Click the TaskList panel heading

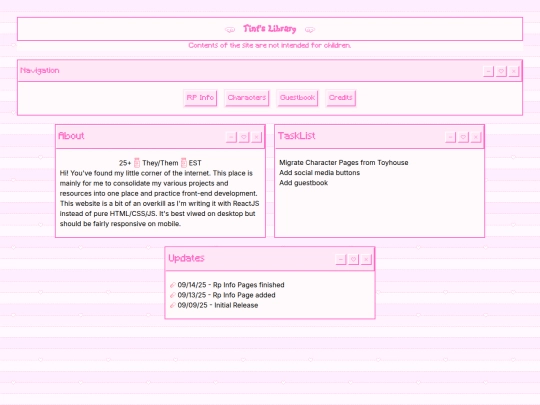point(297,136)
